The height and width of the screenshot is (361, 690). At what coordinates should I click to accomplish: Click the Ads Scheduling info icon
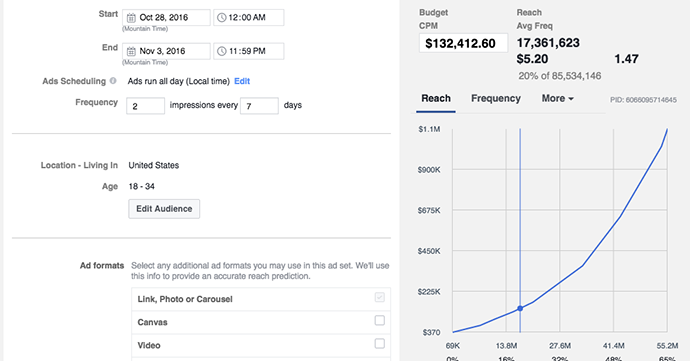[113, 81]
